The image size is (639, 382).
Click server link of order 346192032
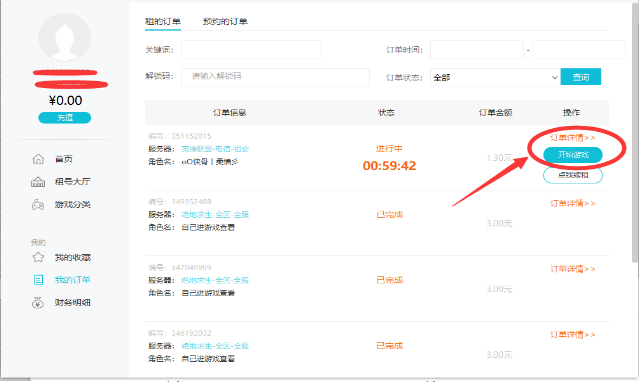click(215, 346)
